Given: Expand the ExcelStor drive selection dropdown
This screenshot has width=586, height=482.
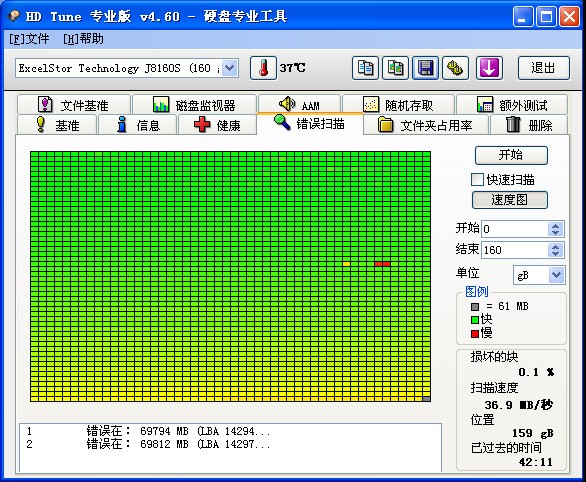Looking at the screenshot, I should click(x=230, y=68).
